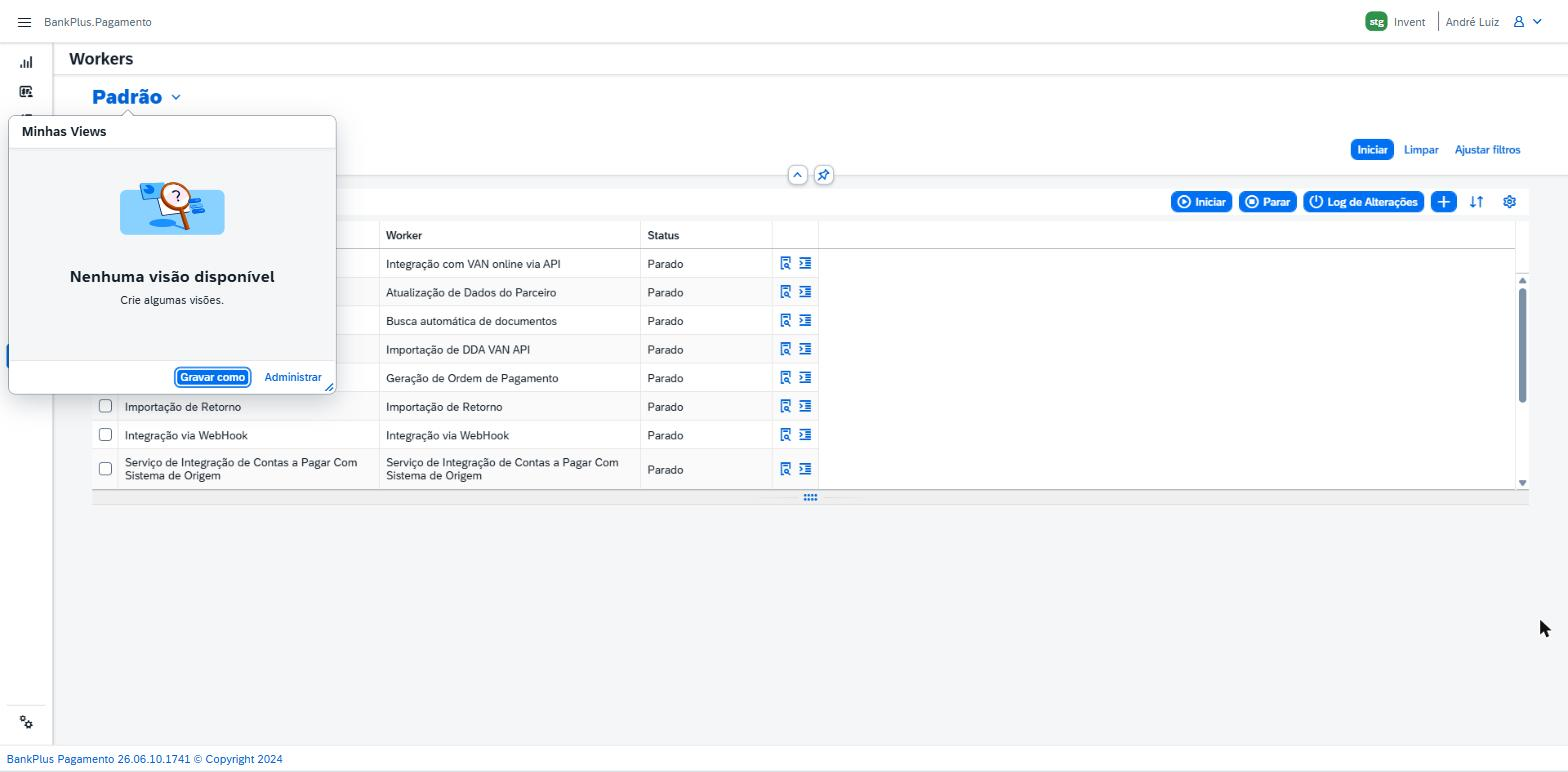Open details icon for Importação de Retorno row
The width and height of the screenshot is (1568, 772).
786,406
